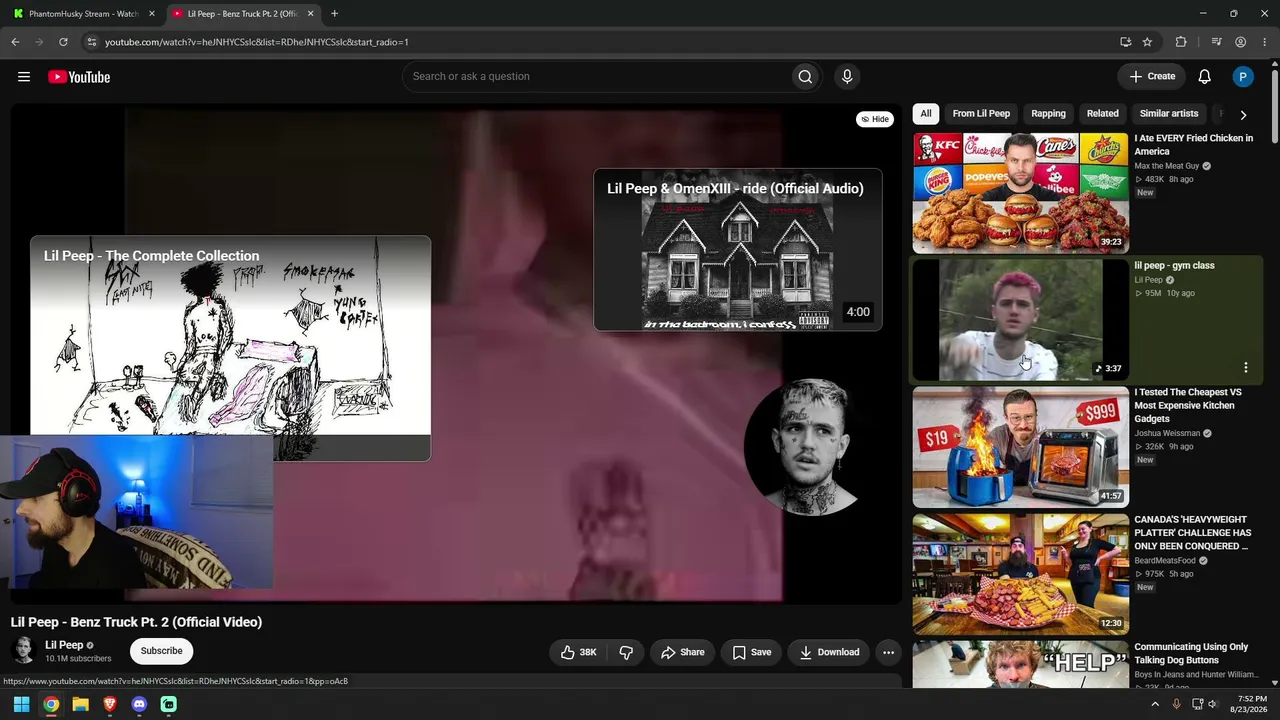The width and height of the screenshot is (1280, 720).
Task: Click the Create button
Action: (x=1152, y=77)
